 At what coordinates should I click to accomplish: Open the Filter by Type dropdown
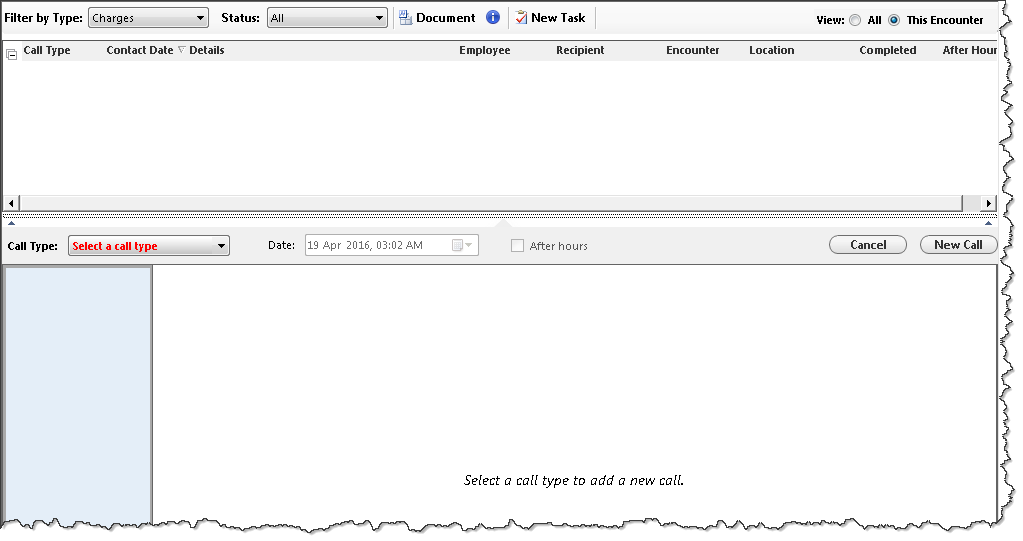pyautogui.click(x=148, y=18)
